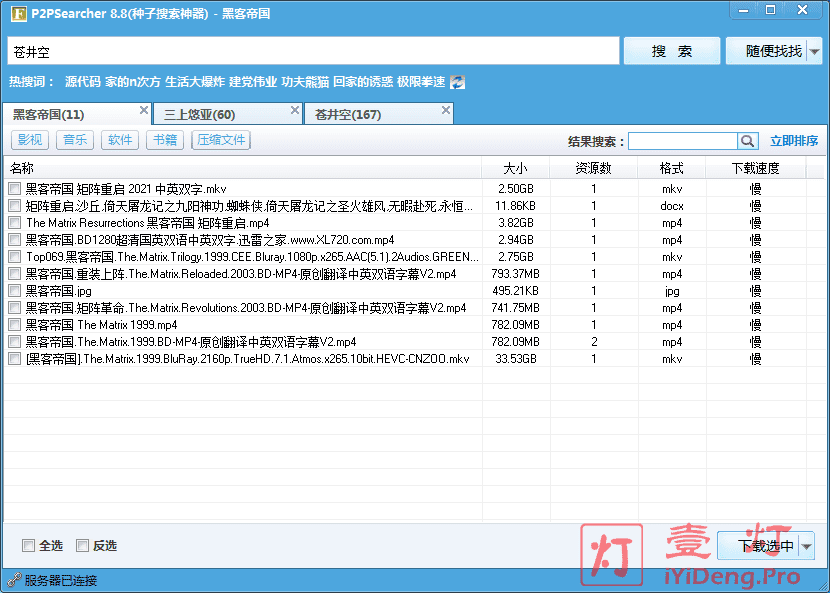Check the 黑客帝国.jpg row checkbox
The width and height of the screenshot is (830, 593).
[15, 291]
